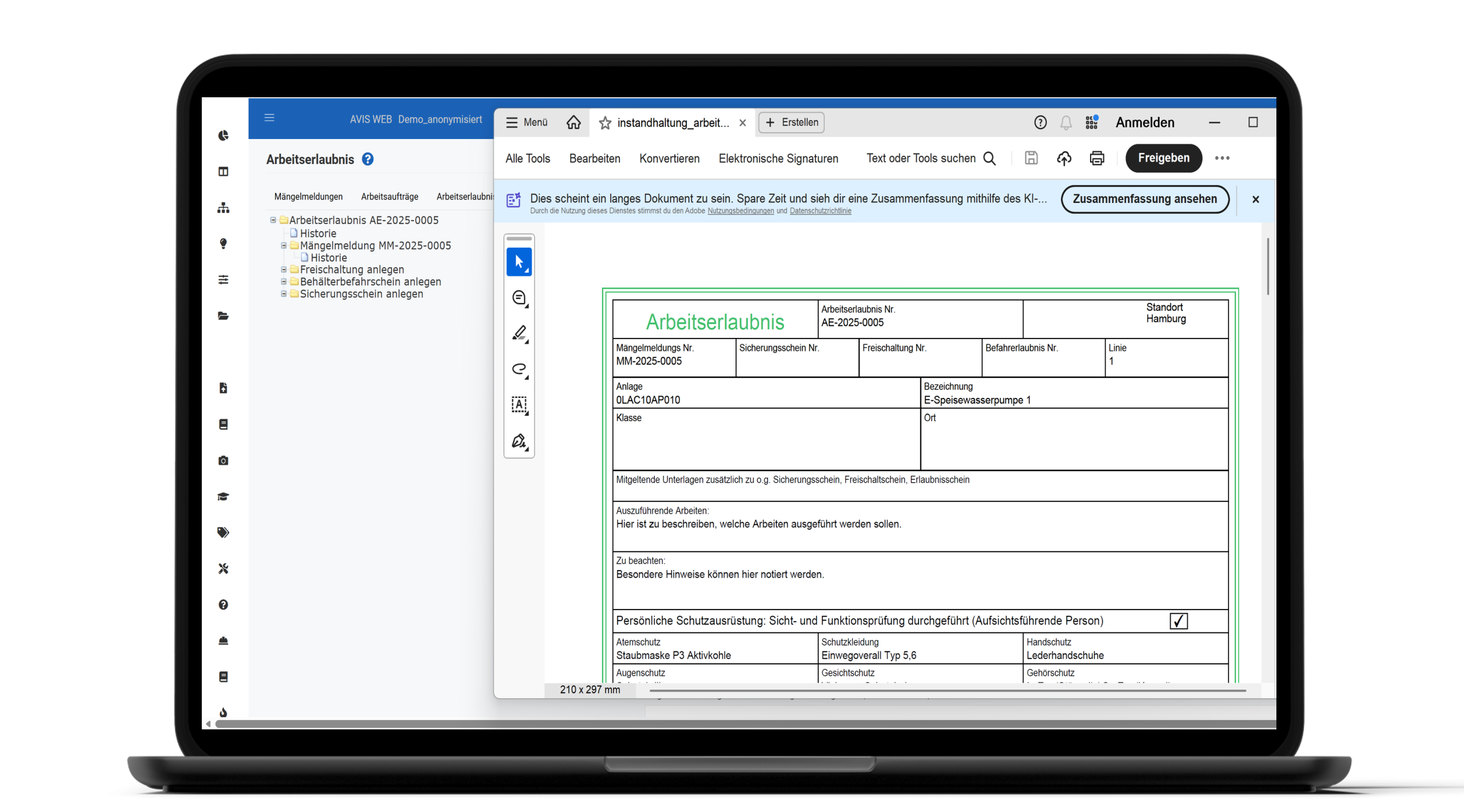Screen dimensions: 1464x812
Task: Star the instandhaltung_arbeit document tab
Action: pos(604,123)
